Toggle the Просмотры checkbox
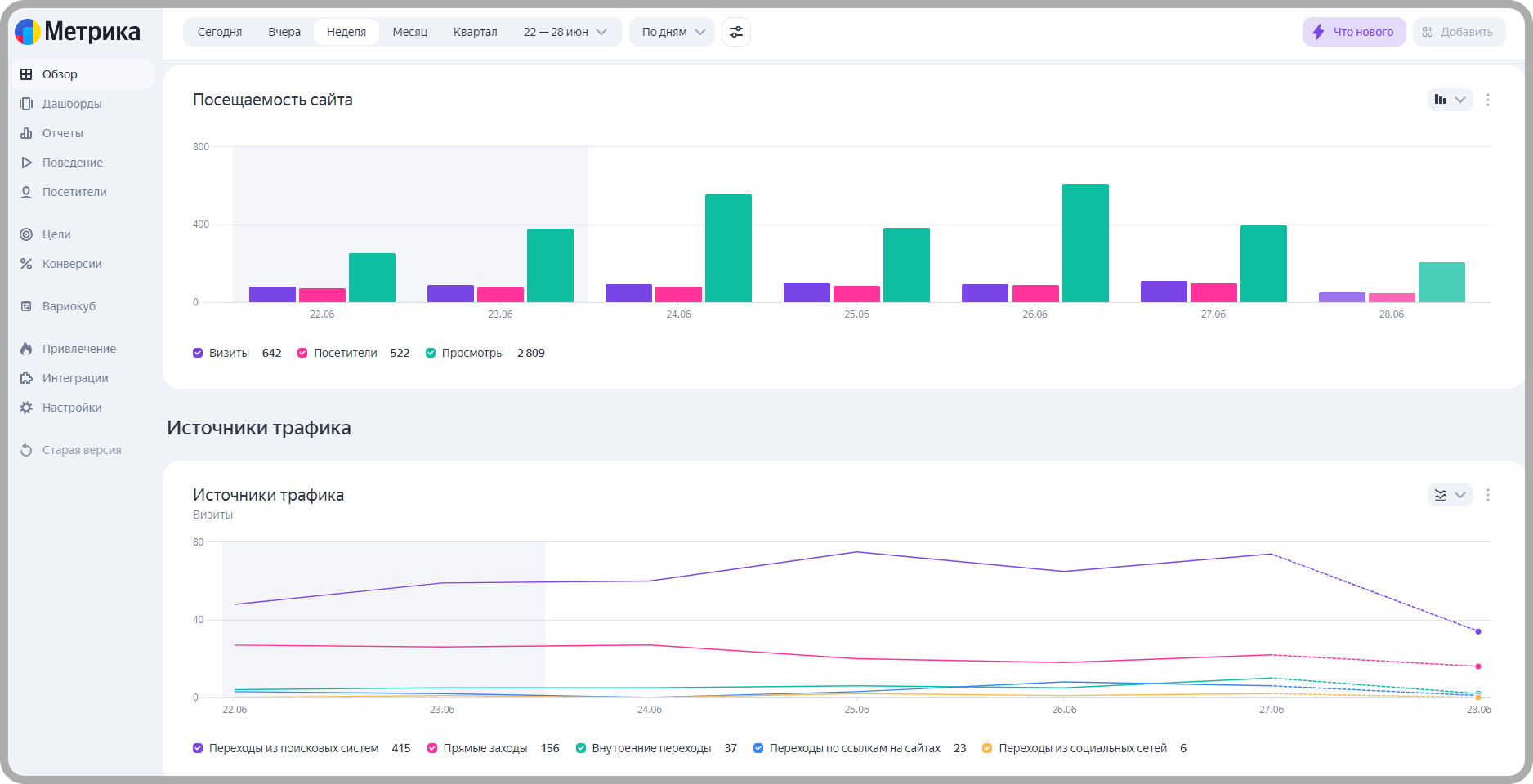1533x784 pixels. (x=431, y=353)
